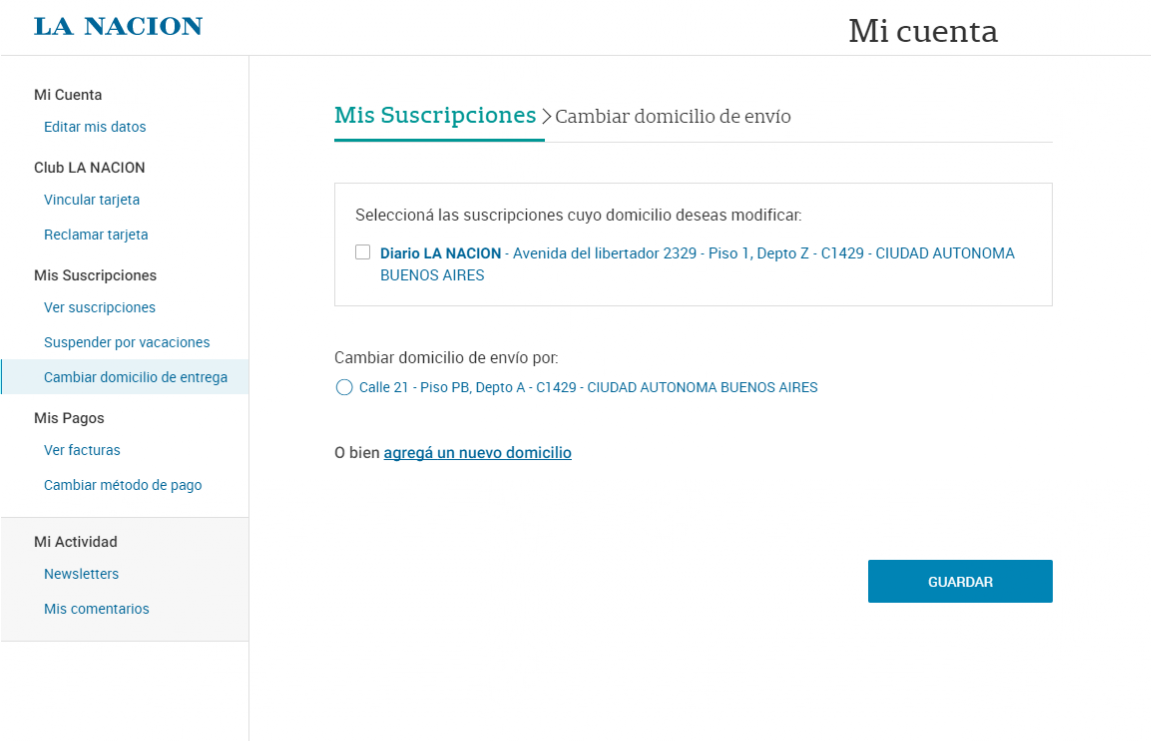The height and width of the screenshot is (741, 1151).
Task: Open Ver facturas under Mis Pagos
Action: [81, 450]
